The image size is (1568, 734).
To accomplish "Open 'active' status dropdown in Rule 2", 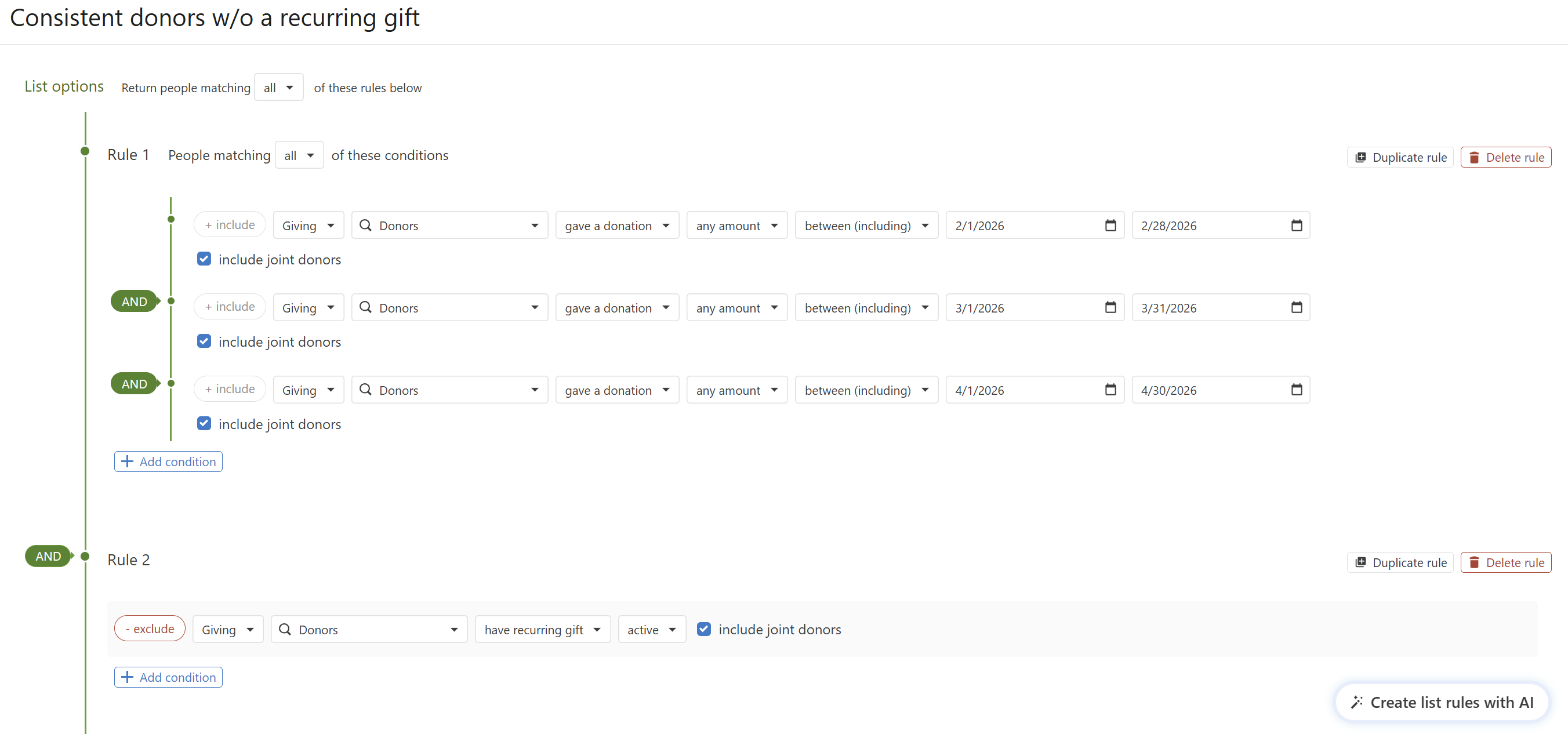I will pyautogui.click(x=652, y=630).
